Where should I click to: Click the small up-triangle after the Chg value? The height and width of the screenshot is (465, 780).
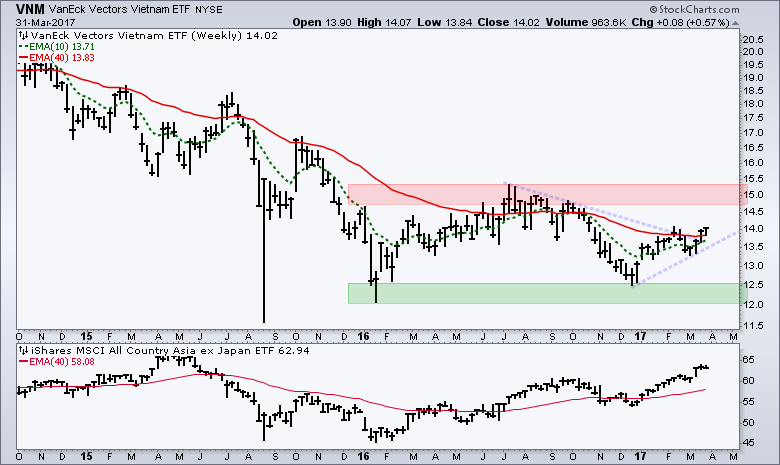736,23
